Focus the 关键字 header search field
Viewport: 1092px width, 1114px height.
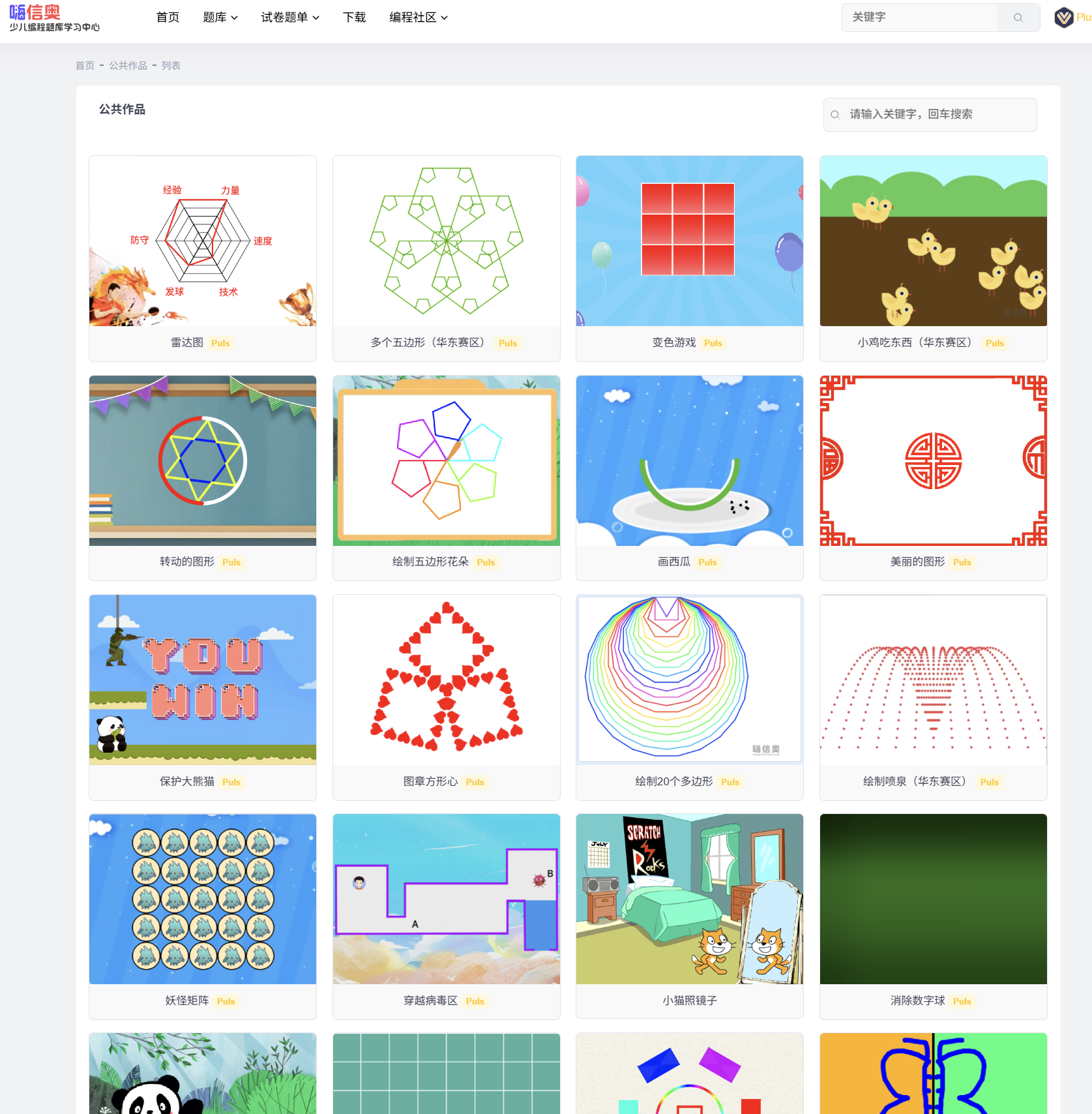pyautogui.click(x=919, y=18)
